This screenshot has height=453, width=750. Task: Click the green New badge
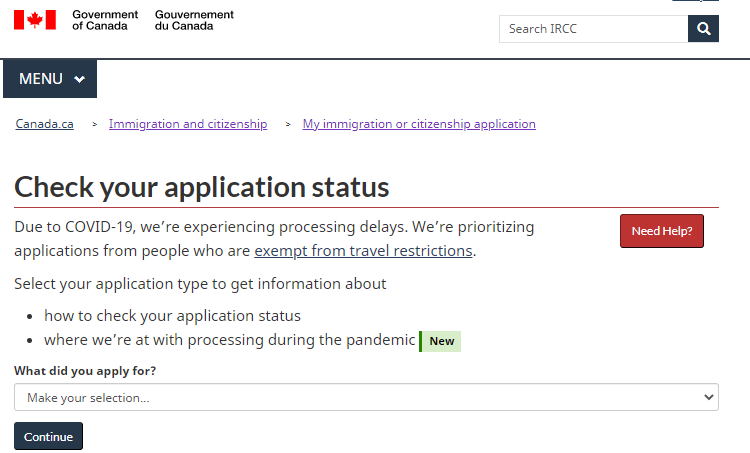pos(441,341)
